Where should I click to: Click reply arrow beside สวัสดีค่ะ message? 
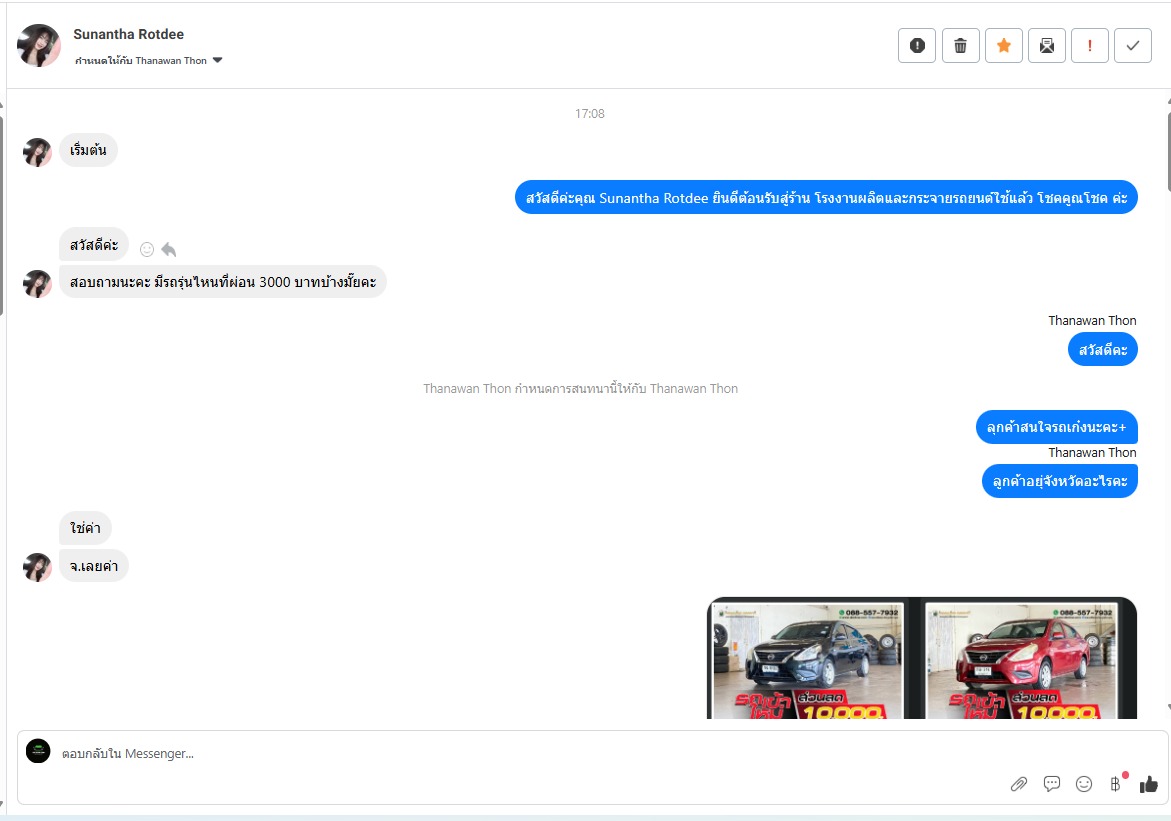169,250
